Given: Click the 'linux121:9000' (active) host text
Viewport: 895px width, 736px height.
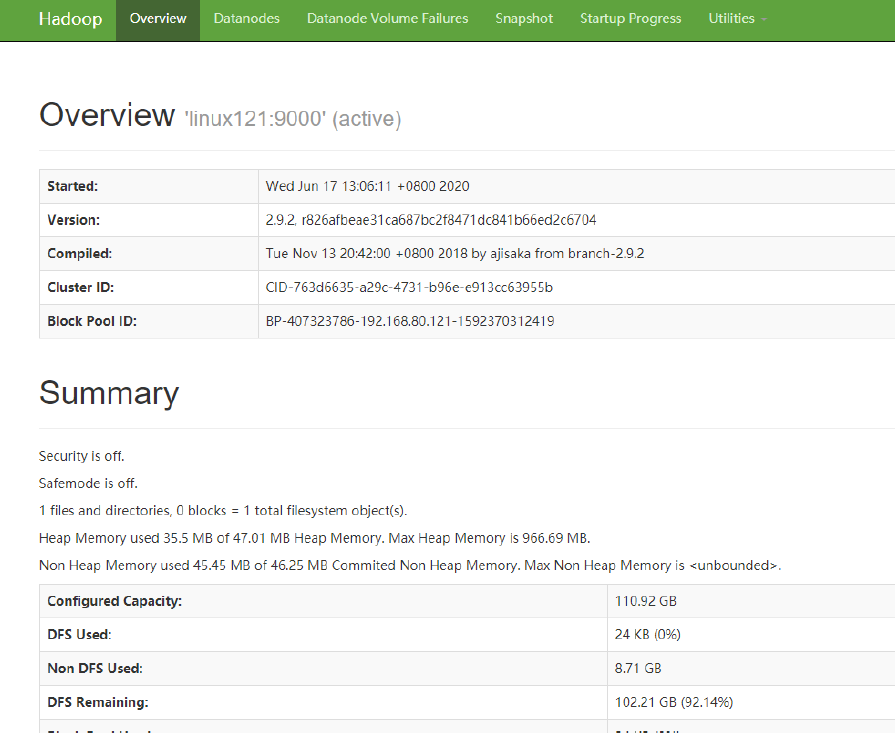Looking at the screenshot, I should [x=292, y=119].
